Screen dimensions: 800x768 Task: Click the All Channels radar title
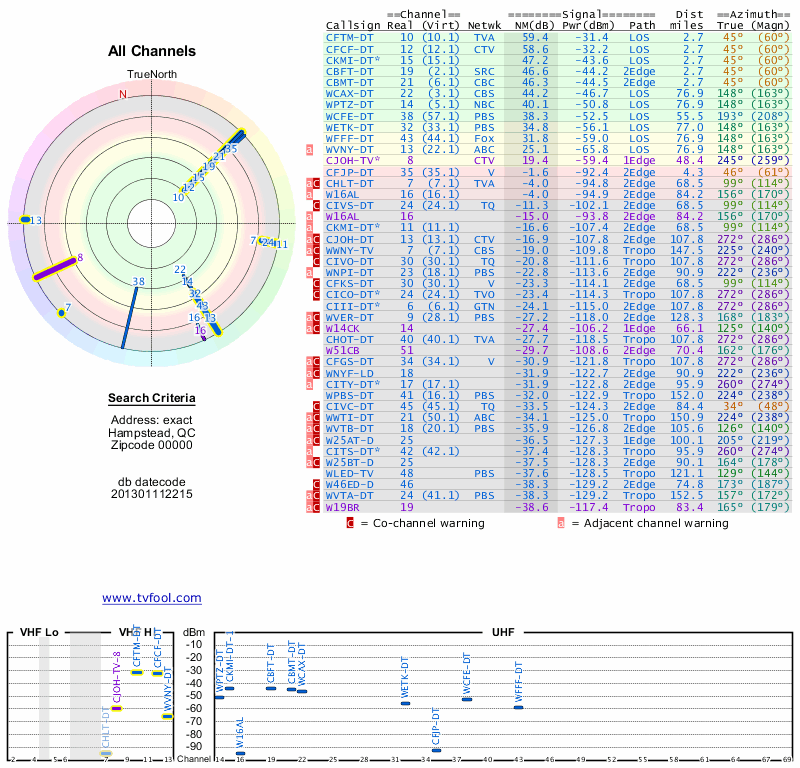tap(152, 51)
